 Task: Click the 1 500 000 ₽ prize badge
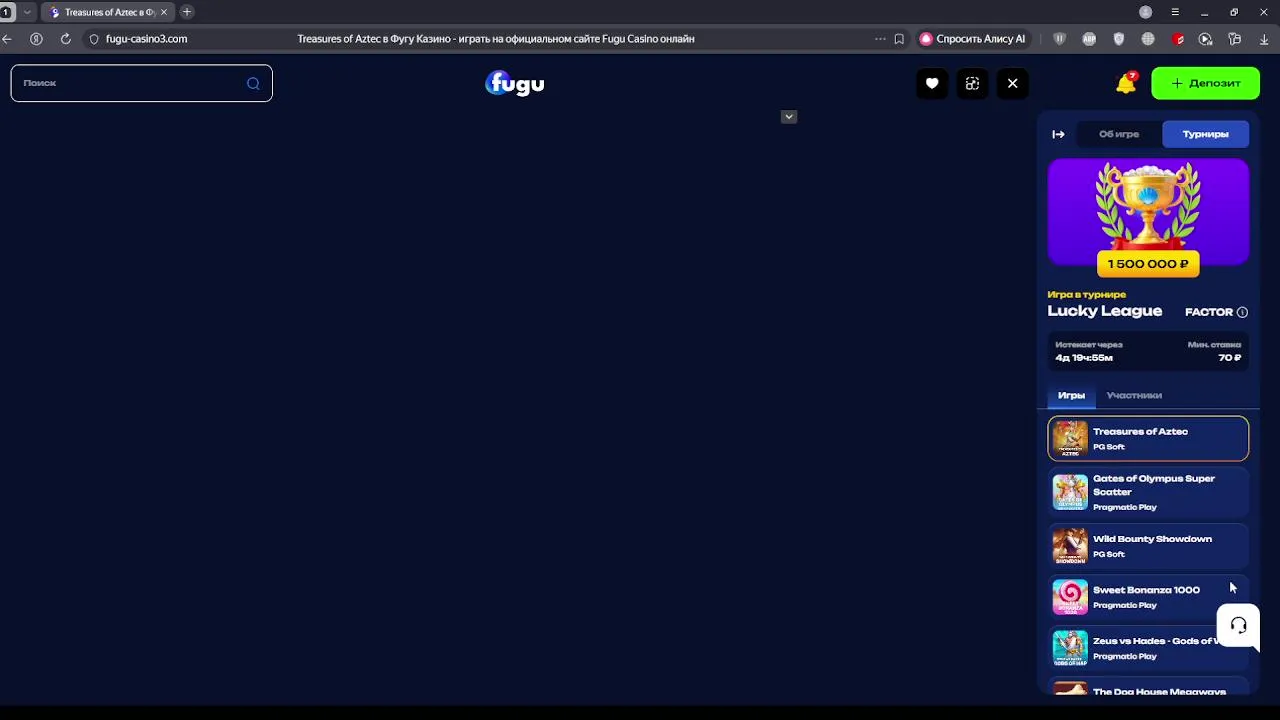coord(1148,264)
